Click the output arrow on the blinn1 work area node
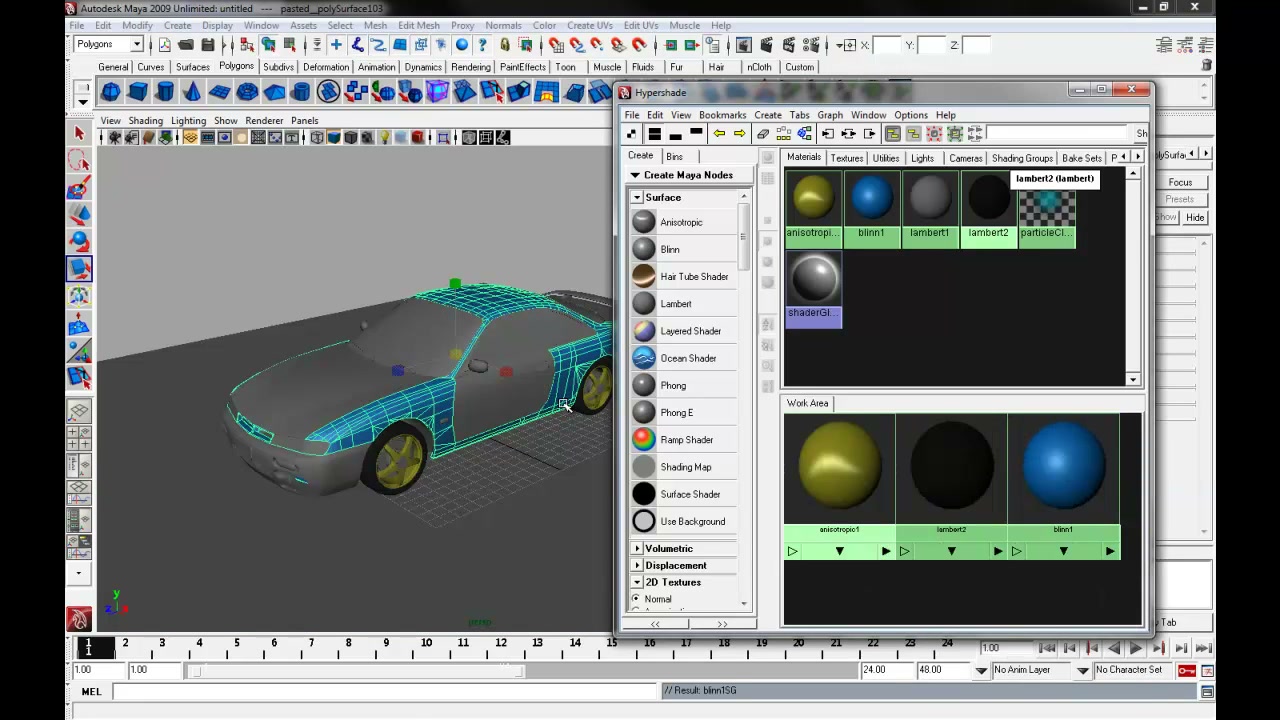 1109,551
